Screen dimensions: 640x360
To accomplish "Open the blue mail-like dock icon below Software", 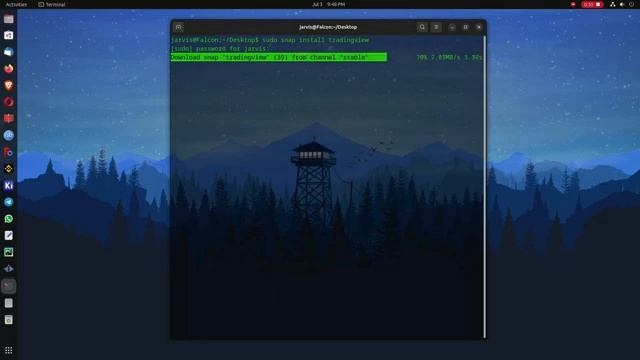I will 9,52.
